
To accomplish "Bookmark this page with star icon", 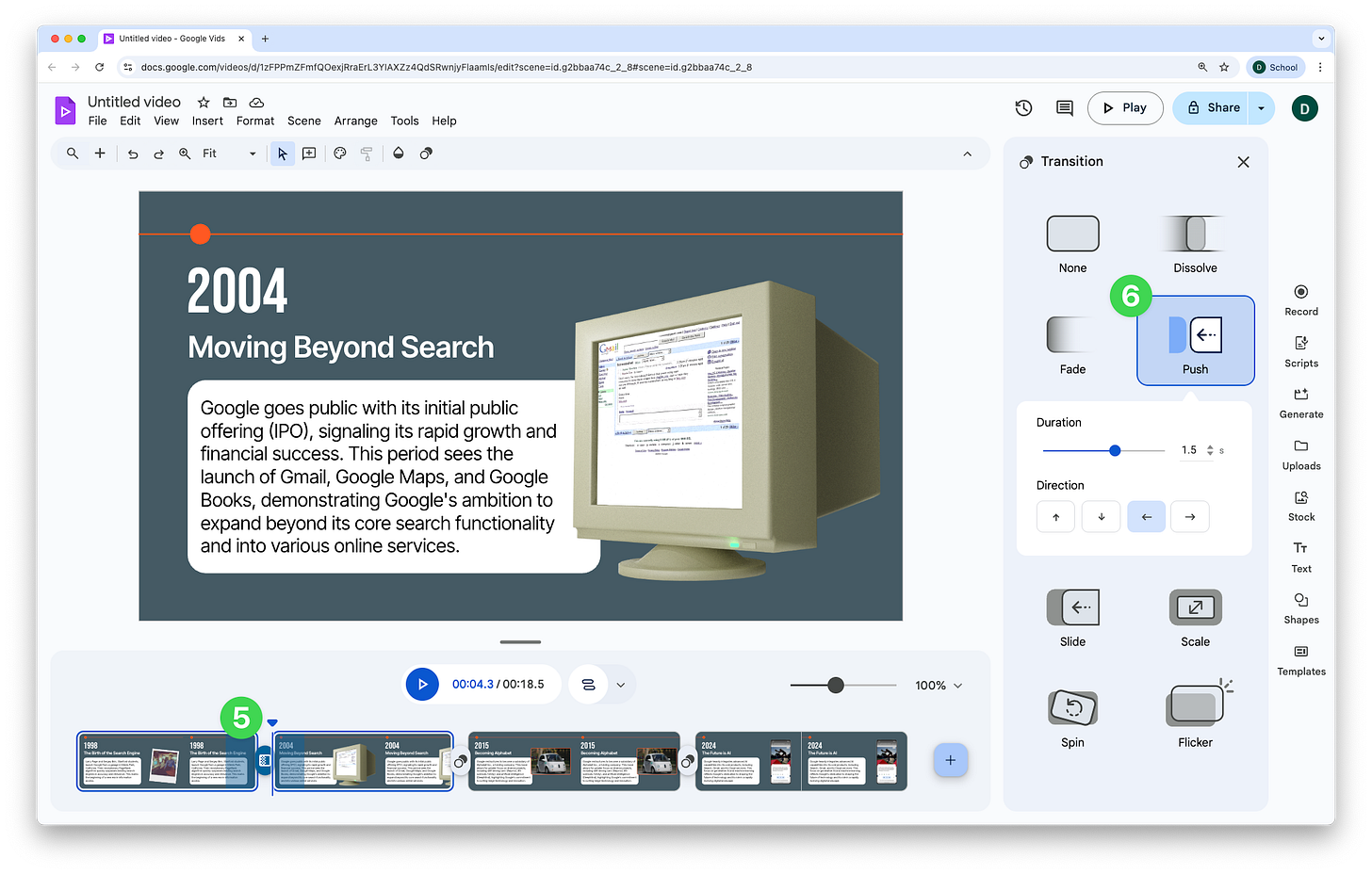I will [x=1224, y=67].
